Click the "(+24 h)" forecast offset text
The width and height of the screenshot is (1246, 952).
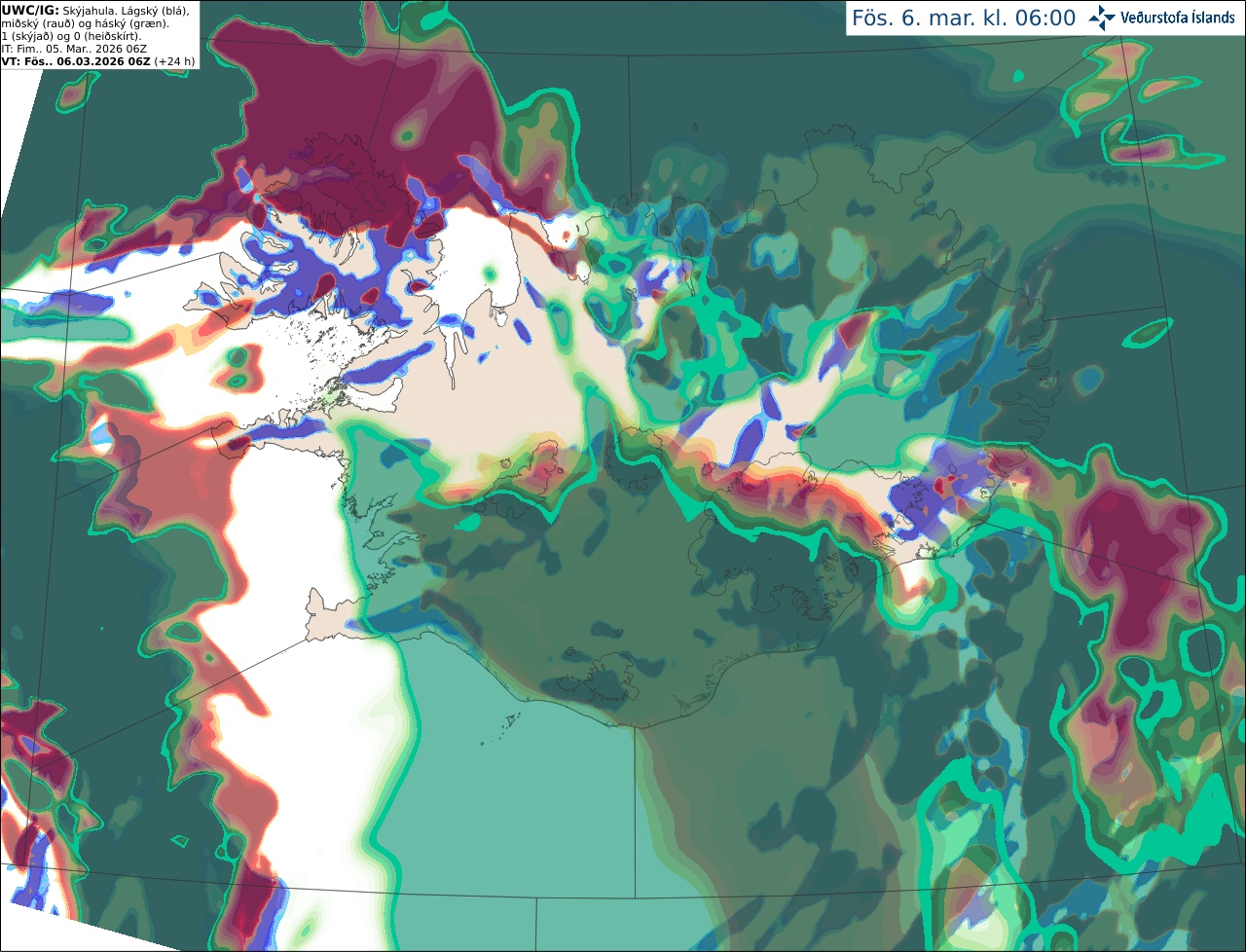[174, 61]
